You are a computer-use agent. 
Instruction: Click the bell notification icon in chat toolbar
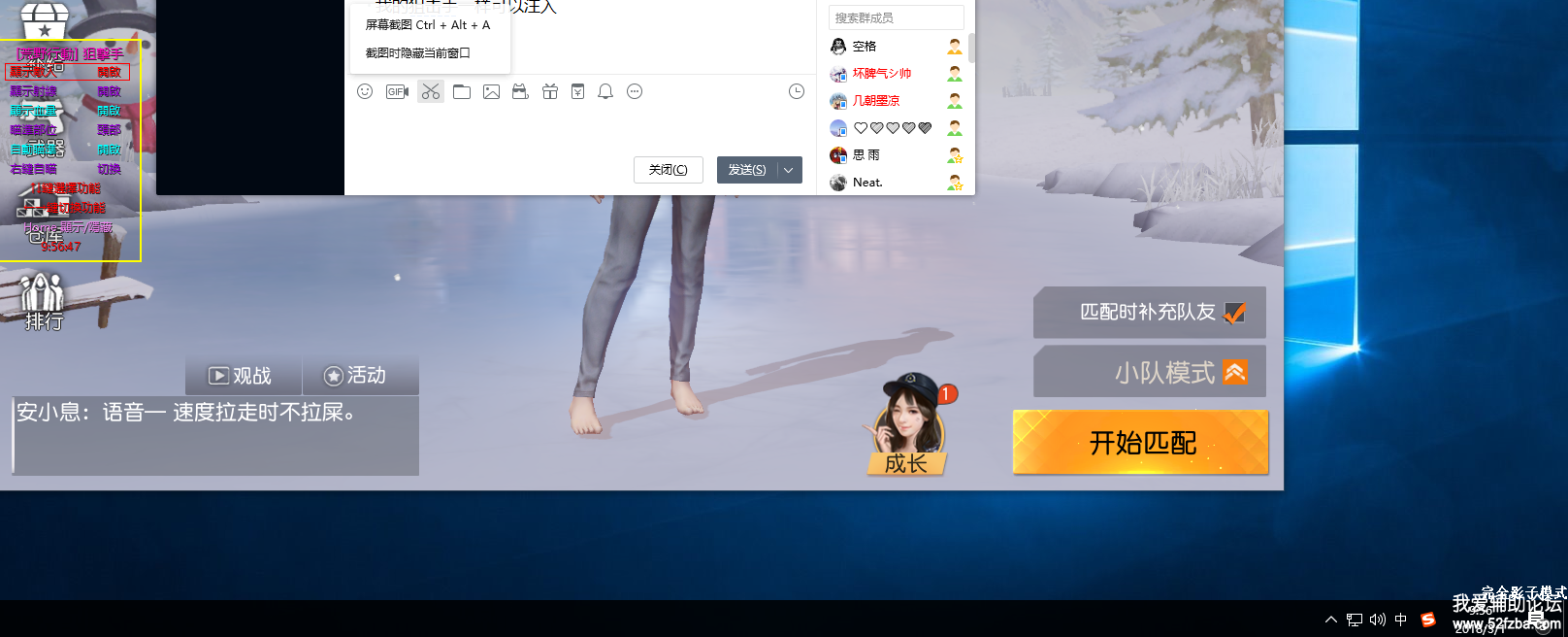pyautogui.click(x=605, y=91)
